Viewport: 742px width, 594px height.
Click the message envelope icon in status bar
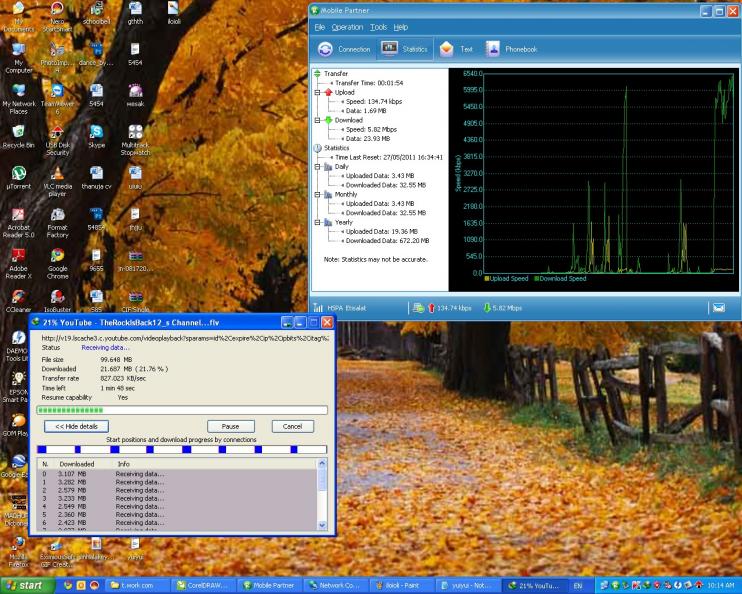click(719, 308)
